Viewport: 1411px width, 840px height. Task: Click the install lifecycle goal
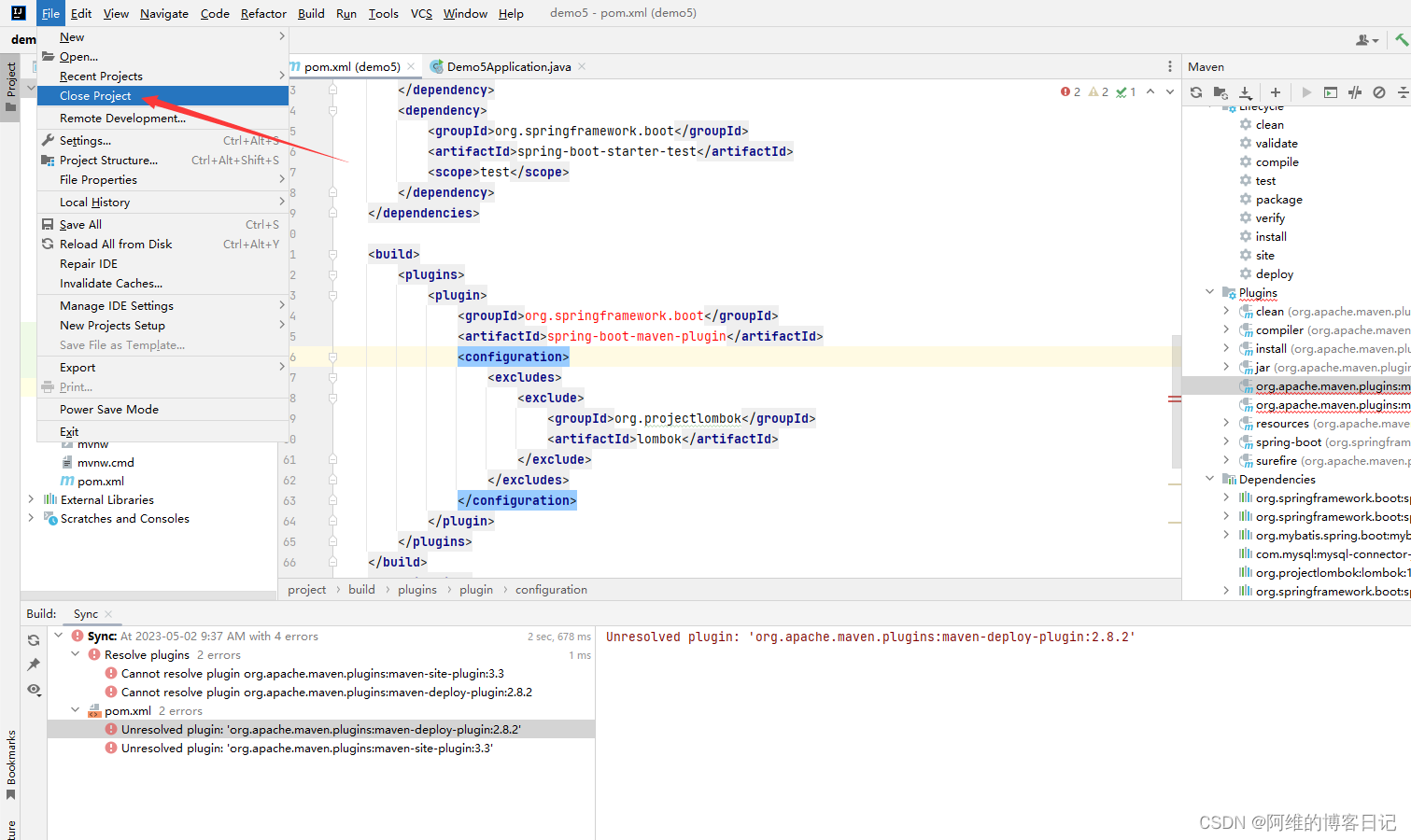point(1270,236)
